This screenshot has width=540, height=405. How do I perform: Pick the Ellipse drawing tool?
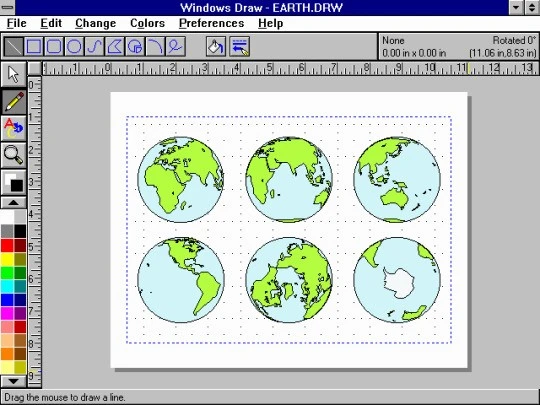click(x=74, y=46)
